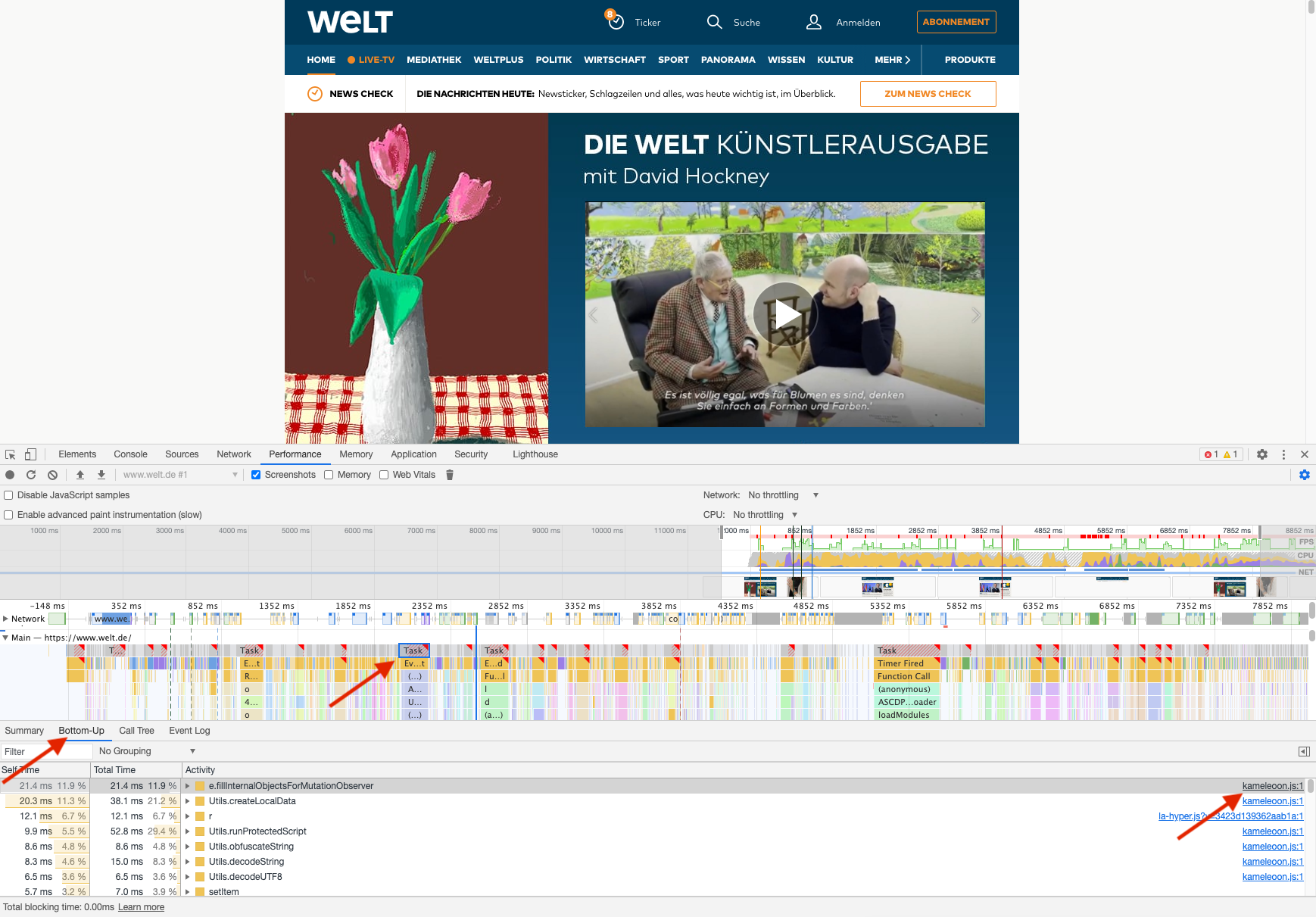This screenshot has height=917, width=1316.
Task: Check Enable advanced paint instrumentation
Action: (x=8, y=515)
